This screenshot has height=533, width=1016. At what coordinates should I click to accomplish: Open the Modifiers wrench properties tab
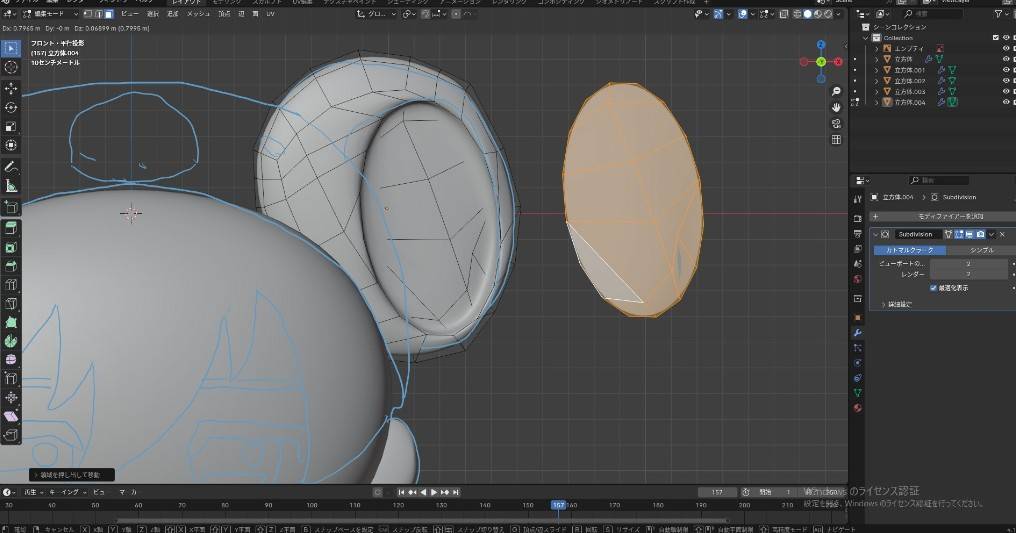pos(857,332)
